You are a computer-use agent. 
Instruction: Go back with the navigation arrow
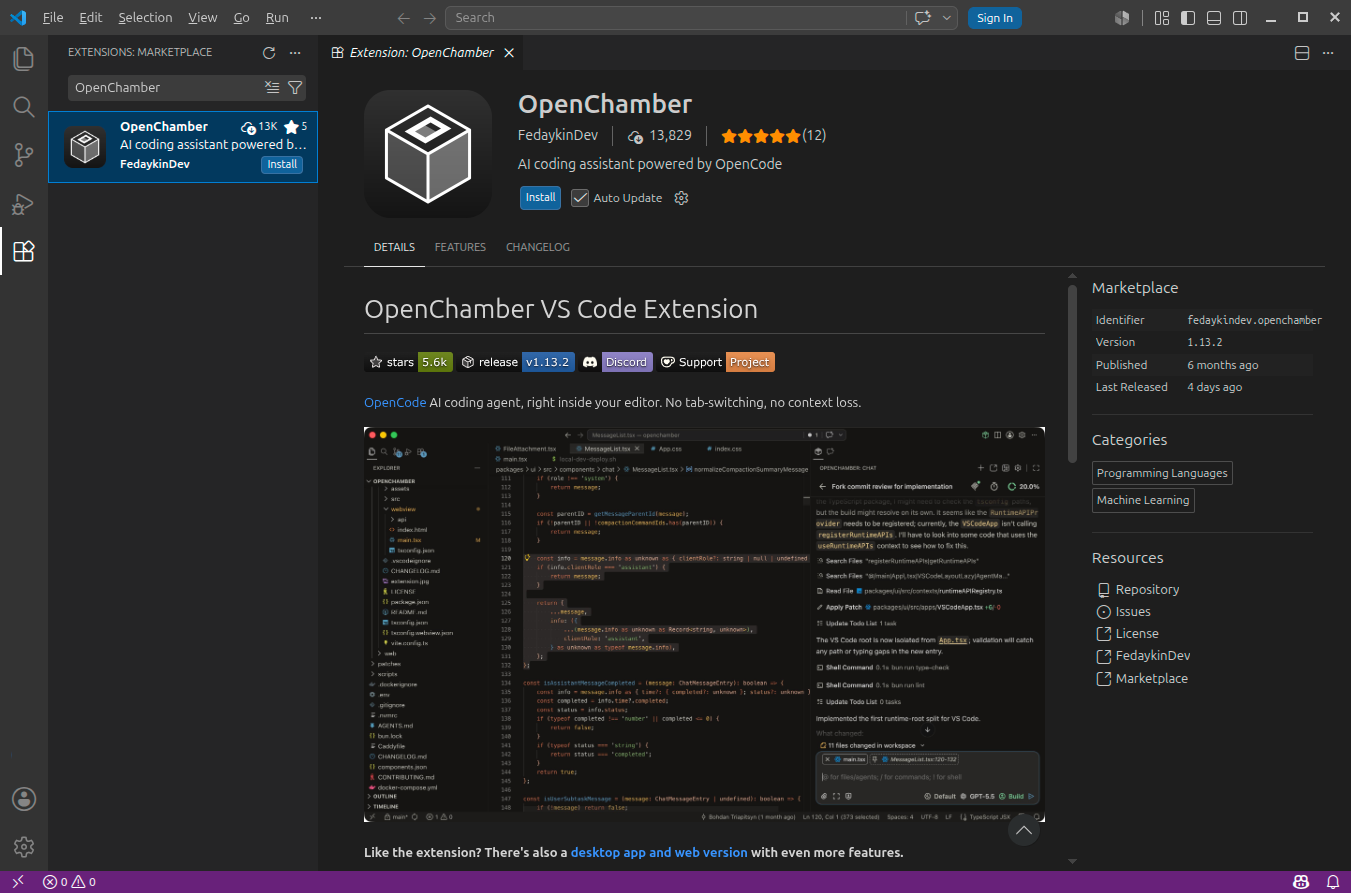[x=404, y=18]
